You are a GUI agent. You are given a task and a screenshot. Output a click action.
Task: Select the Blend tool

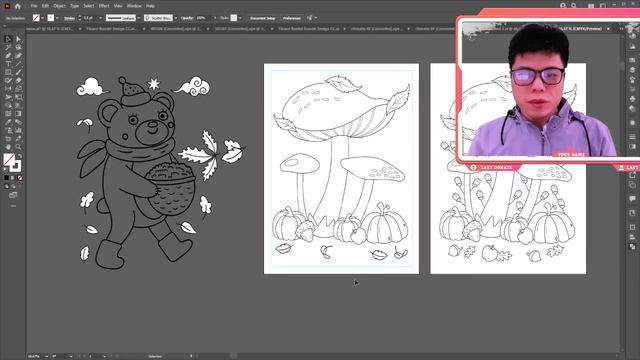18,122
